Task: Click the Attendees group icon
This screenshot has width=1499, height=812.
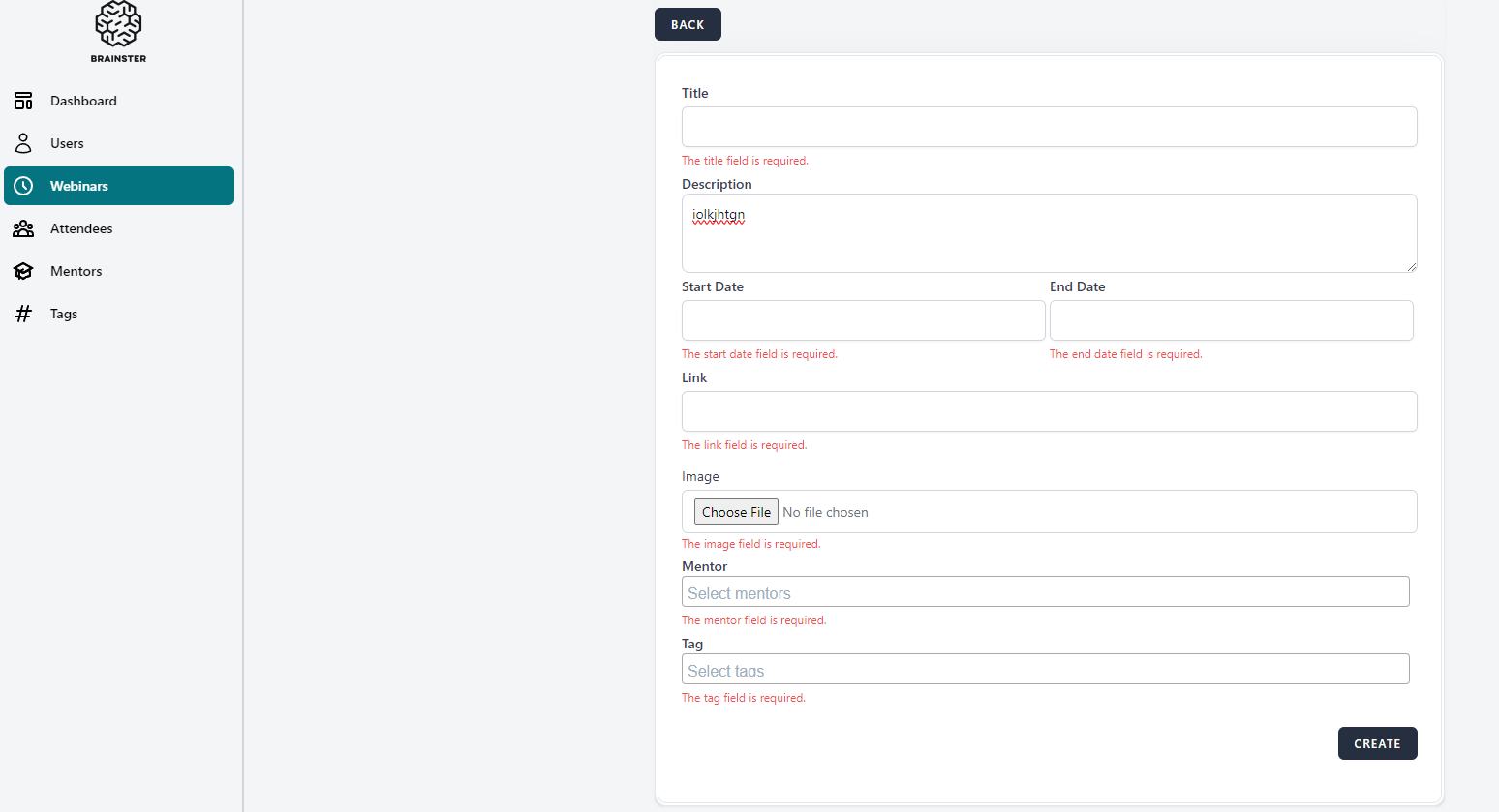Action: click(x=23, y=228)
